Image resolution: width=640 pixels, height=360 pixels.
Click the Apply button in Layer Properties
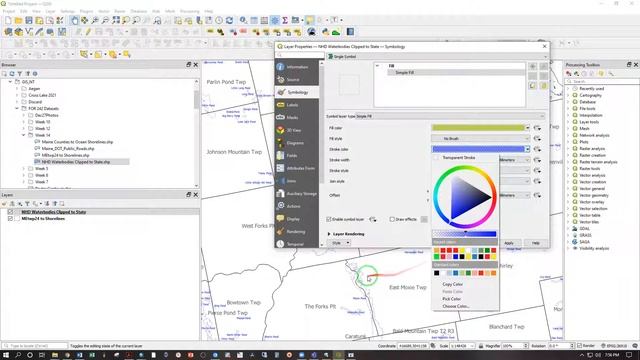tap(509, 243)
